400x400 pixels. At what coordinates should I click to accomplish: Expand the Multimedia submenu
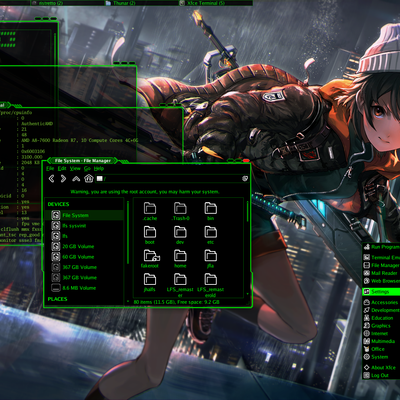point(381,341)
